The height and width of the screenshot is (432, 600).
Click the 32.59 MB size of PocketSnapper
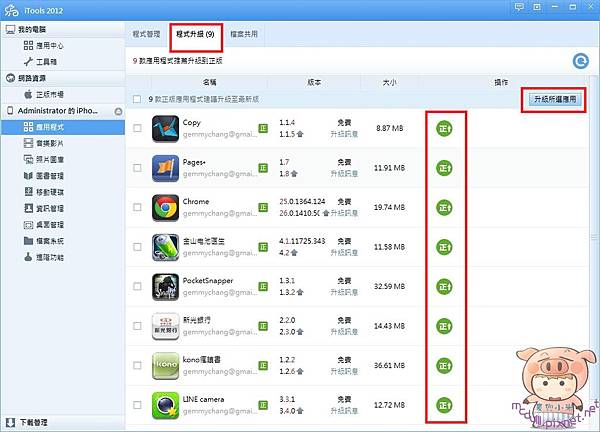coord(389,287)
